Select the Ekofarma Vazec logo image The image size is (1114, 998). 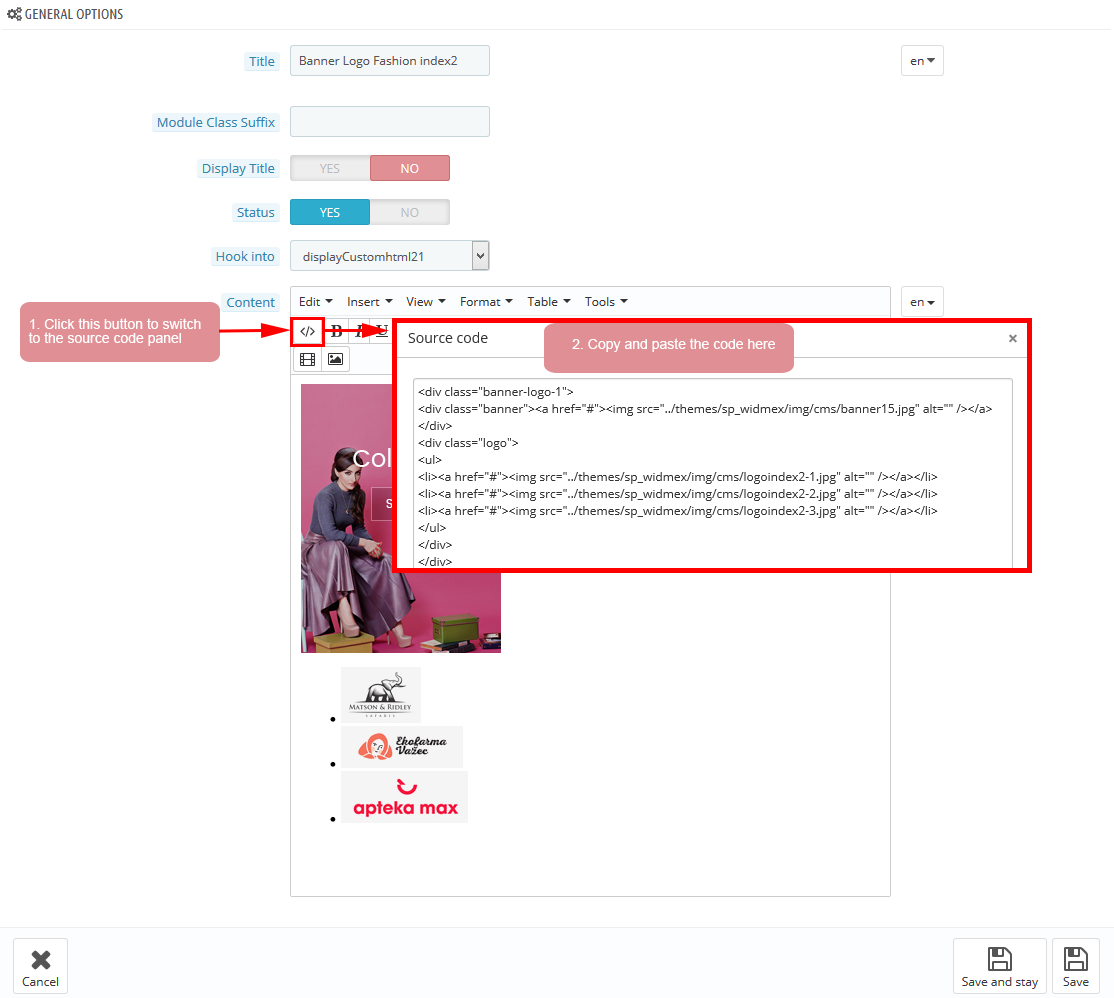(x=401, y=747)
